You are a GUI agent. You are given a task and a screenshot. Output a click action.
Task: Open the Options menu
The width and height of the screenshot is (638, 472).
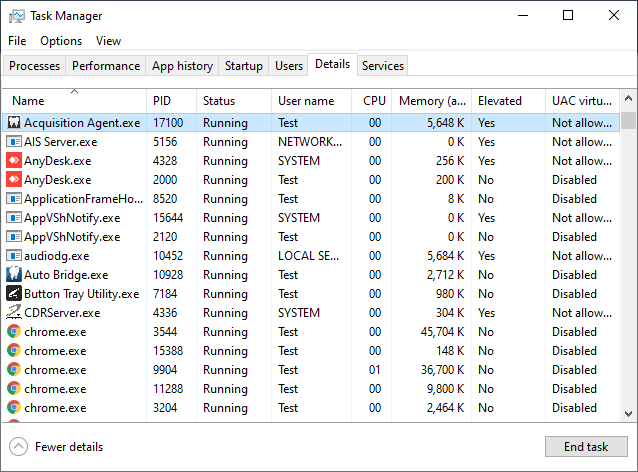pos(61,41)
